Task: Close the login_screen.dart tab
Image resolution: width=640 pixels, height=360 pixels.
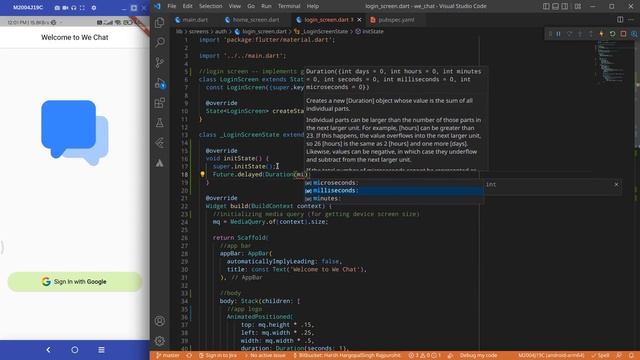Action: tap(359, 20)
